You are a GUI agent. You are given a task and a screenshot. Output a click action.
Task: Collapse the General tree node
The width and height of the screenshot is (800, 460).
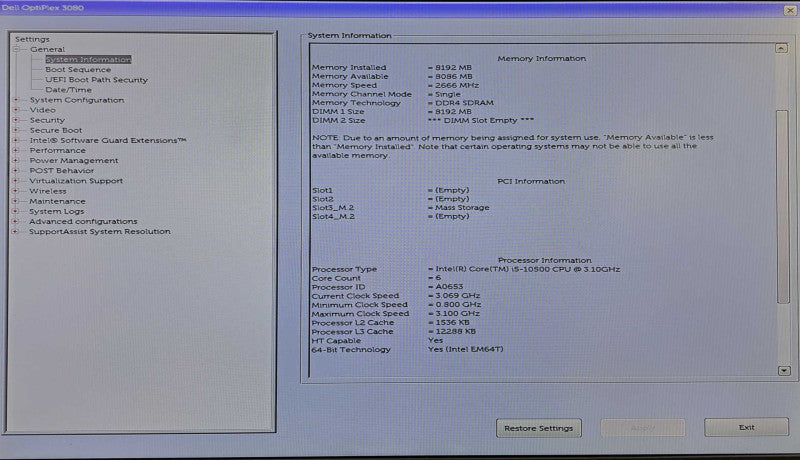16,49
